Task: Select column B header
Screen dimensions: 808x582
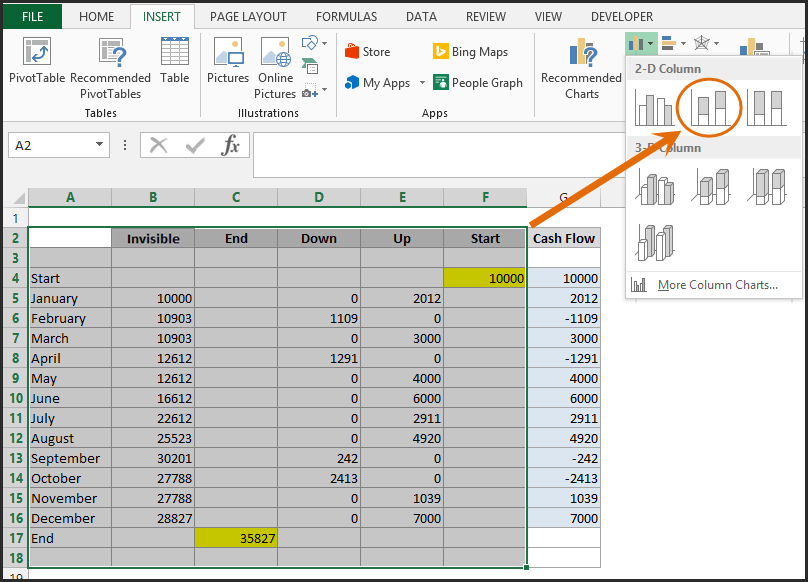Action: click(x=153, y=197)
